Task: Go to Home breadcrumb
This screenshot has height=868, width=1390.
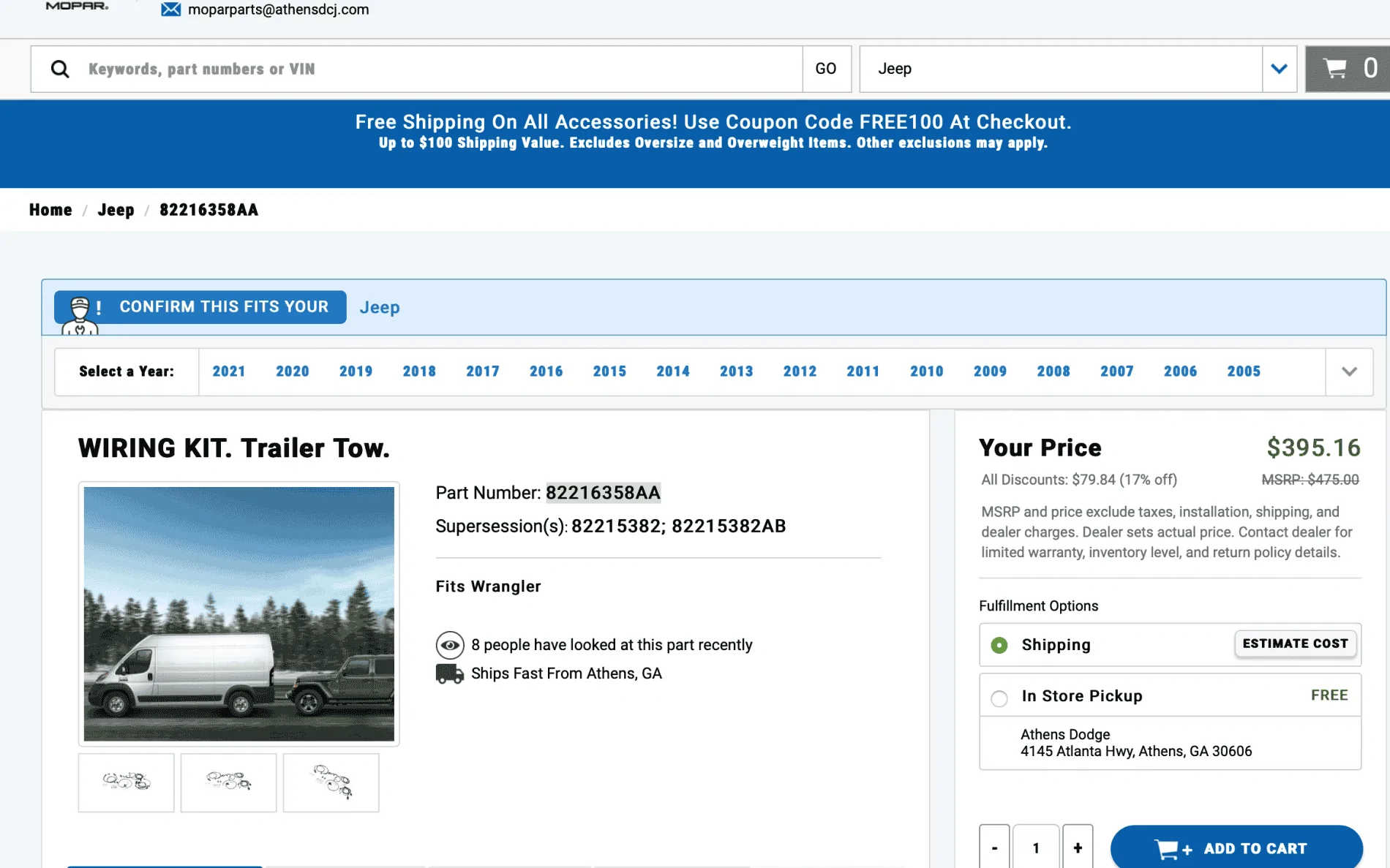Action: (x=50, y=210)
